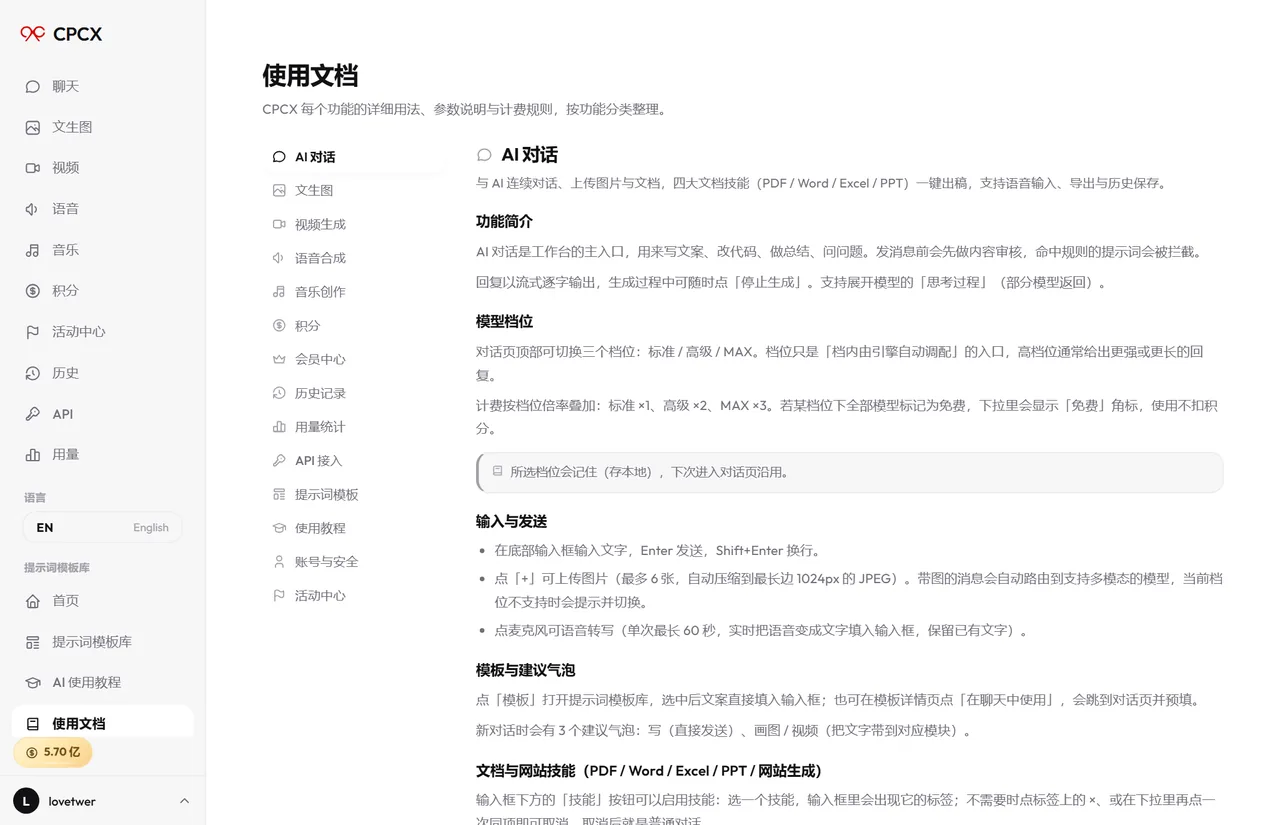
Task: Open the 聊天 chat page from sidebar
Action: [x=102, y=86]
